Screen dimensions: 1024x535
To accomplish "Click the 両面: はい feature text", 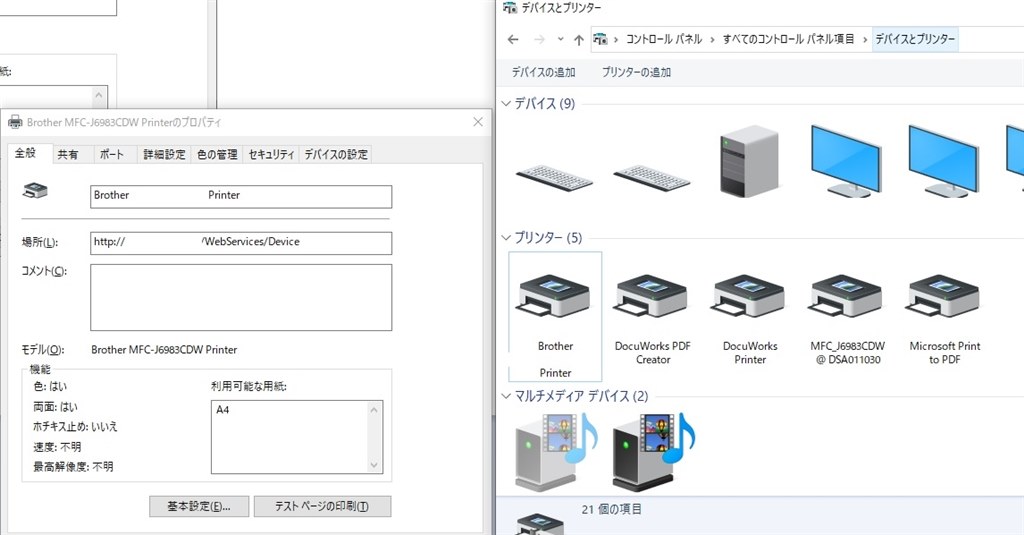I will [56, 407].
